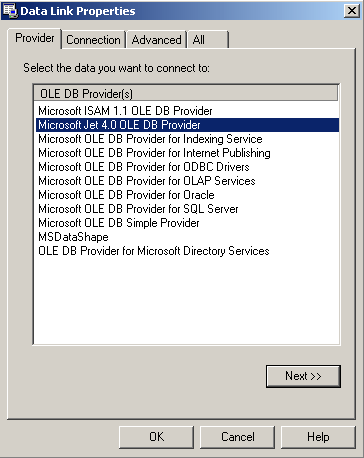Click the Data Link Properties title bar icon
Image resolution: width=364 pixels, height=458 pixels.
point(10,11)
